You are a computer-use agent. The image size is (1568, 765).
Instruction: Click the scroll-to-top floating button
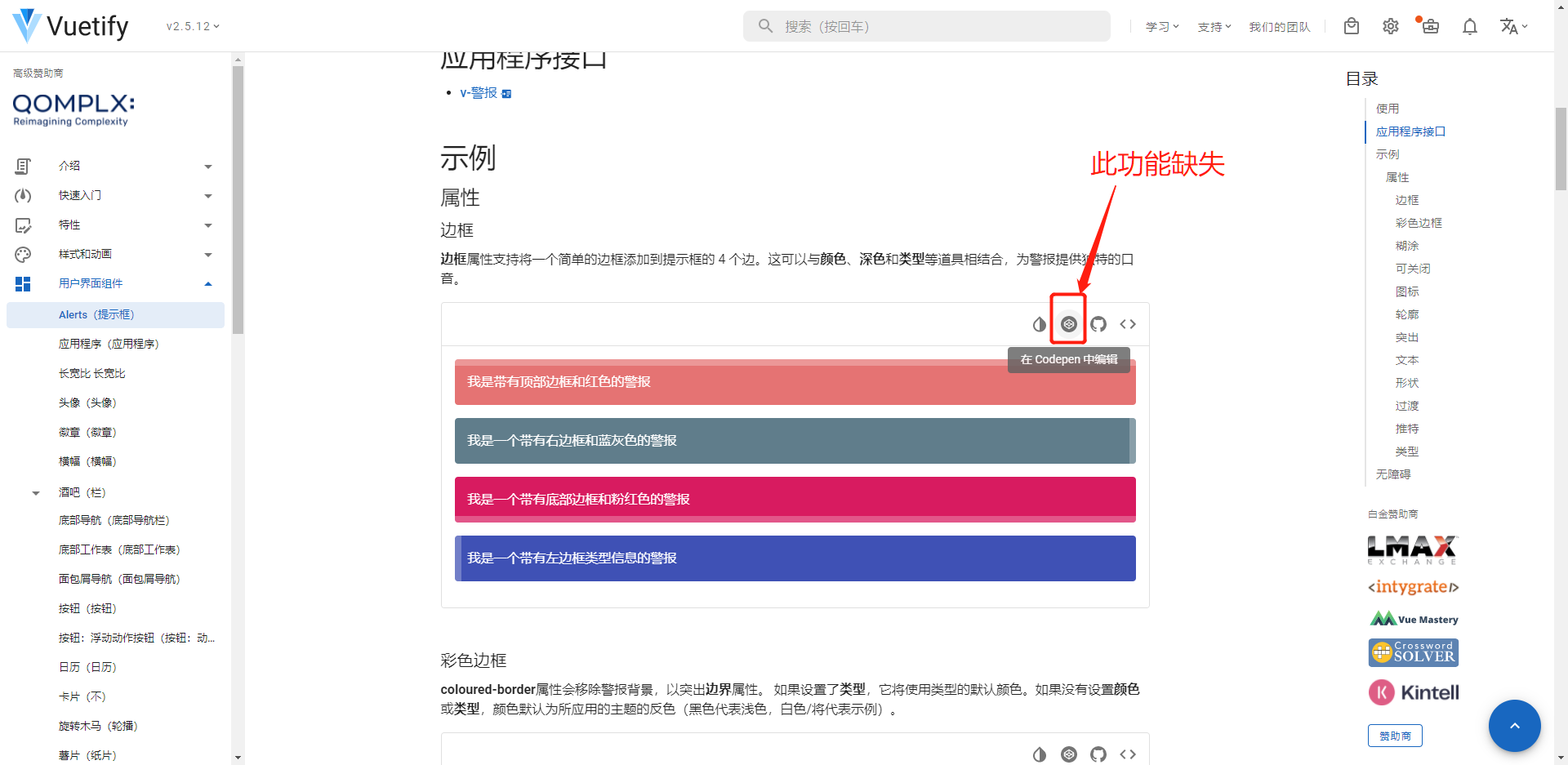point(1514,725)
